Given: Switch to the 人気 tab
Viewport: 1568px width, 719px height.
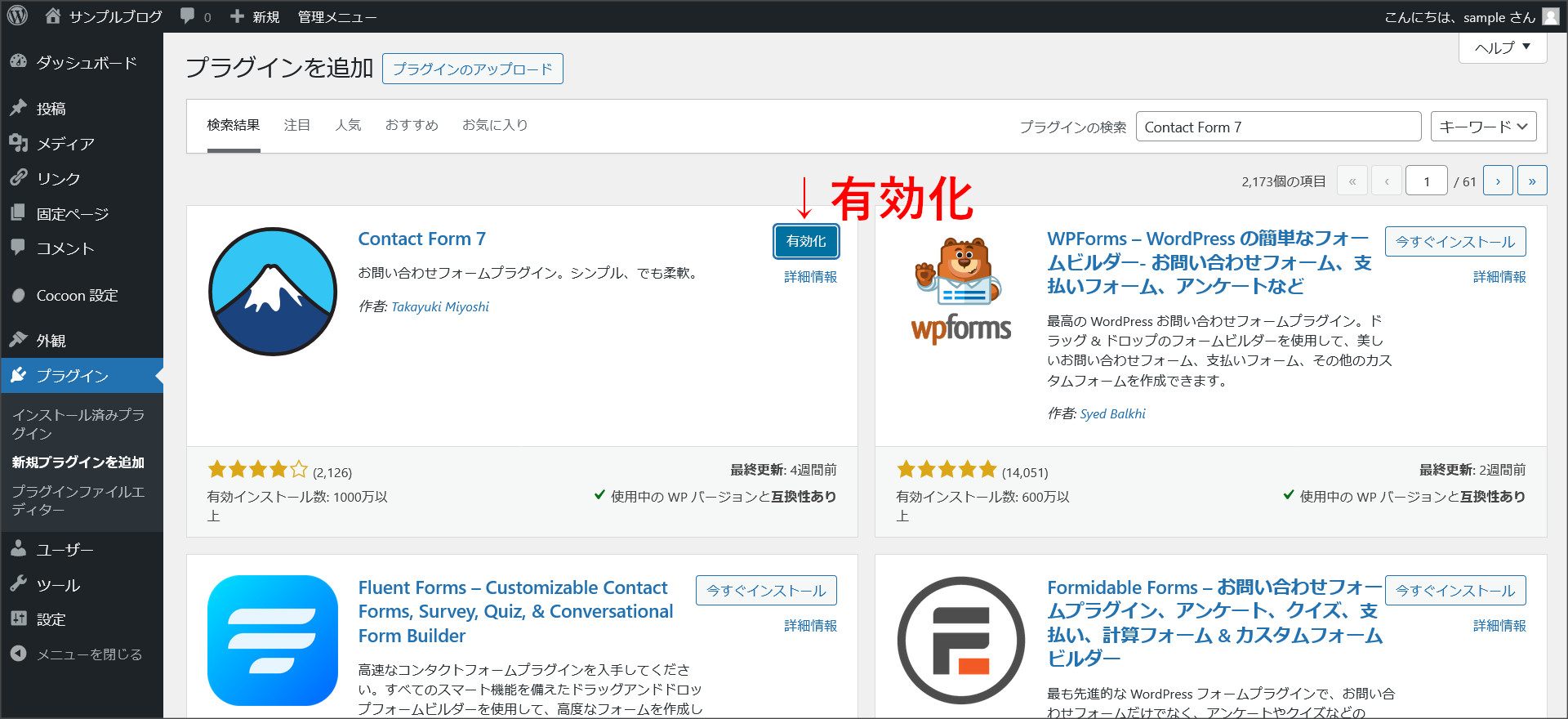Looking at the screenshot, I should (348, 125).
